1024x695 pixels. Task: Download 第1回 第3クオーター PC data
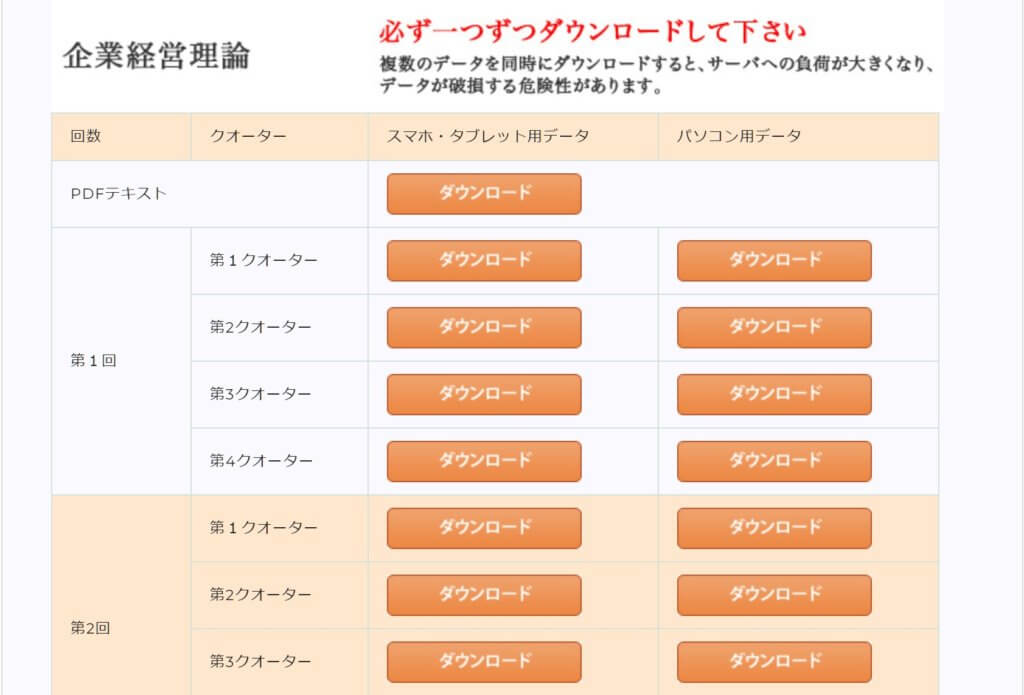(x=773, y=394)
